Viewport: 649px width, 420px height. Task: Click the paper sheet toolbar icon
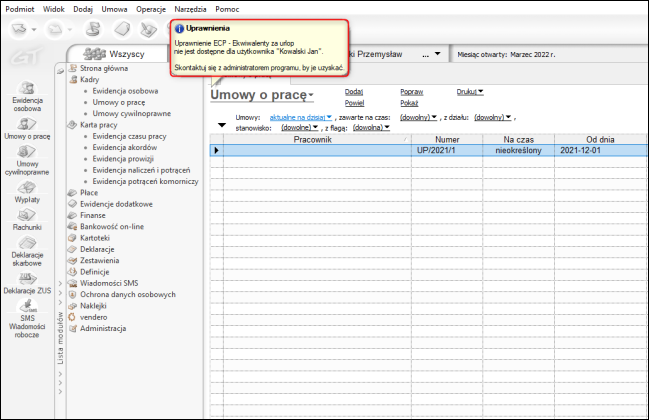click(x=122, y=29)
